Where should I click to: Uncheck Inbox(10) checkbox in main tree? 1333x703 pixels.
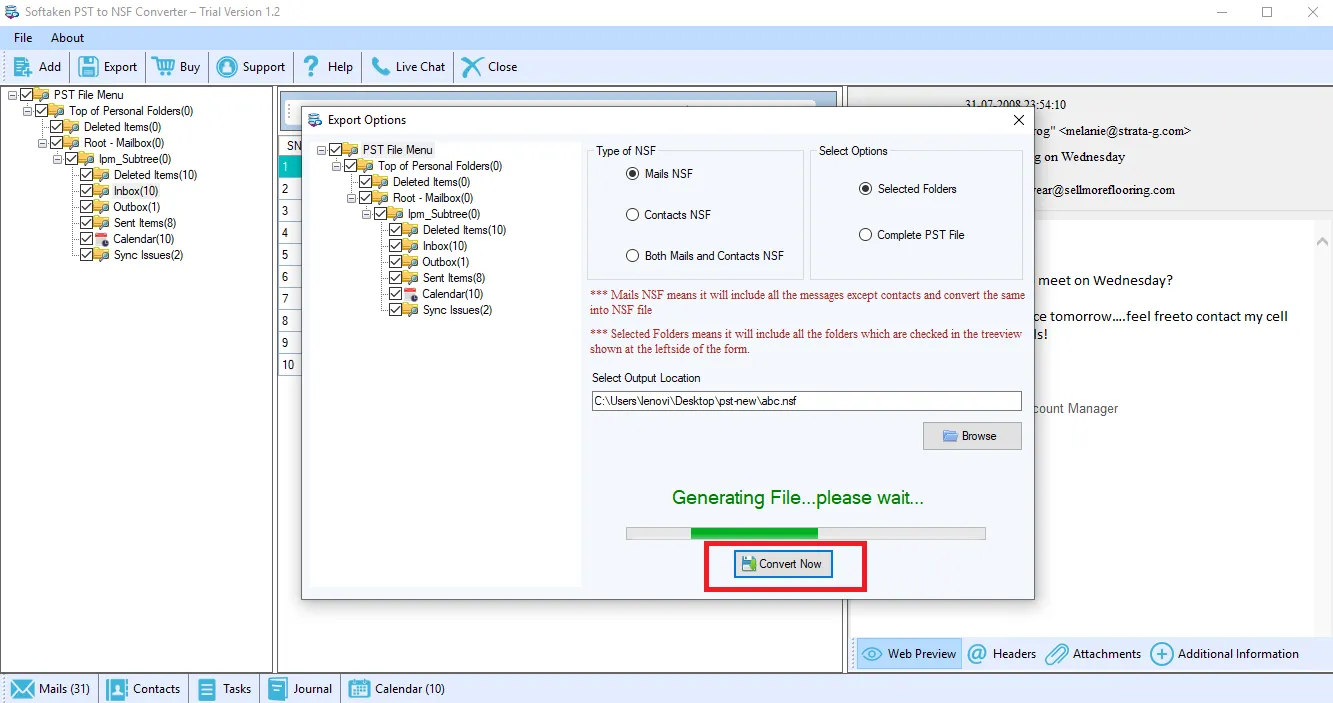tap(86, 191)
